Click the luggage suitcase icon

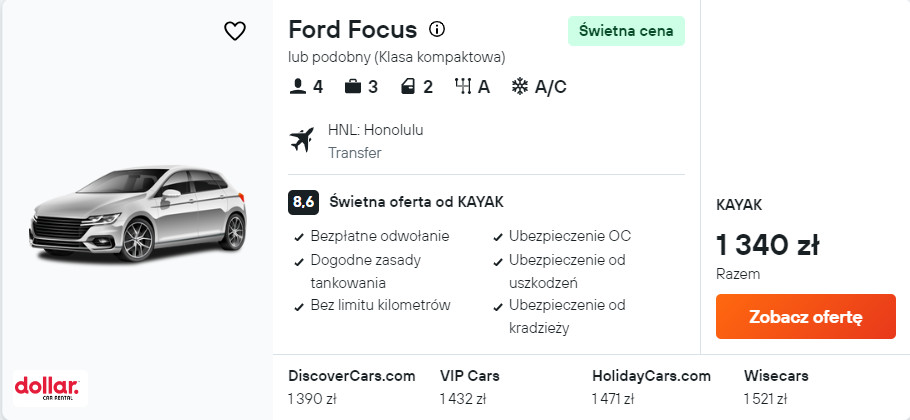352,87
